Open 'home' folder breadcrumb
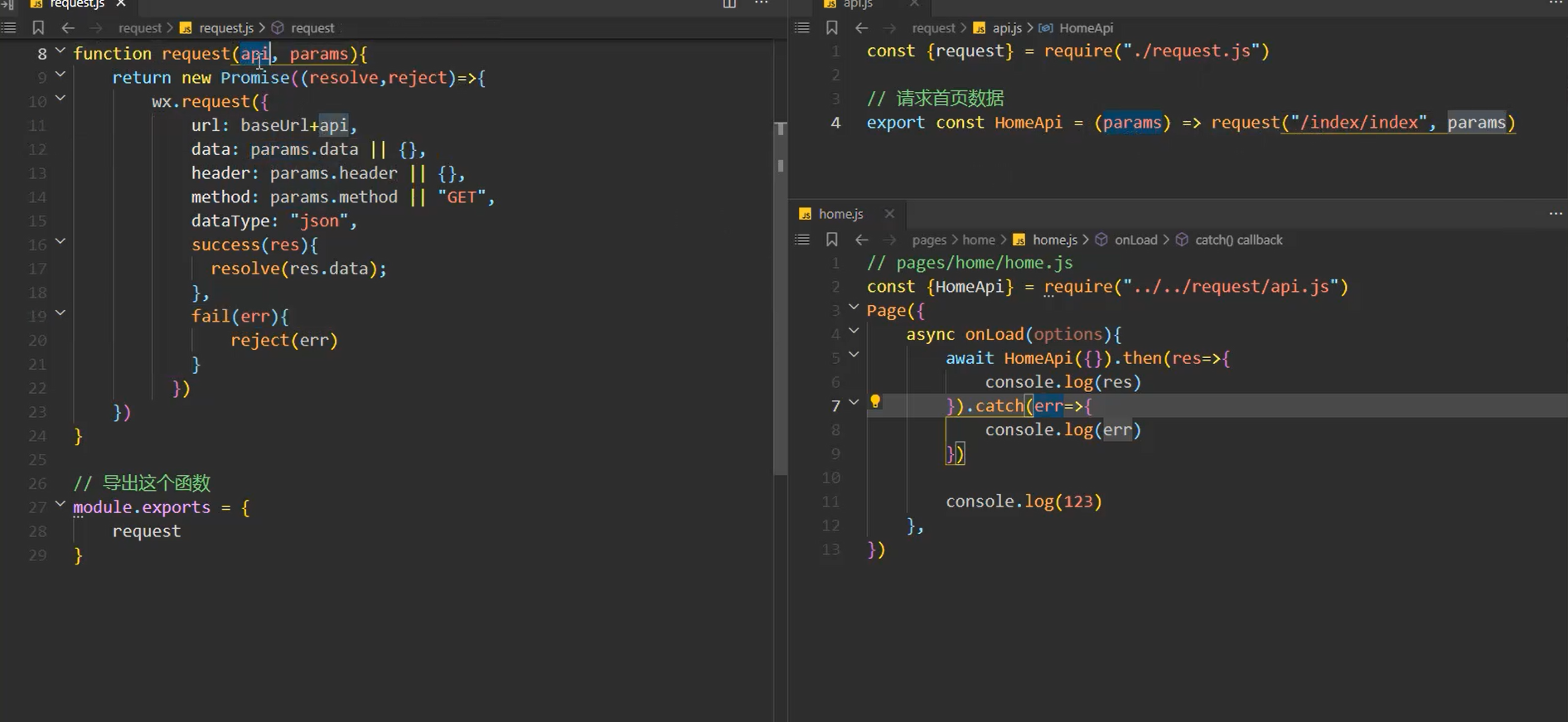This screenshot has width=1568, height=722. pos(979,240)
